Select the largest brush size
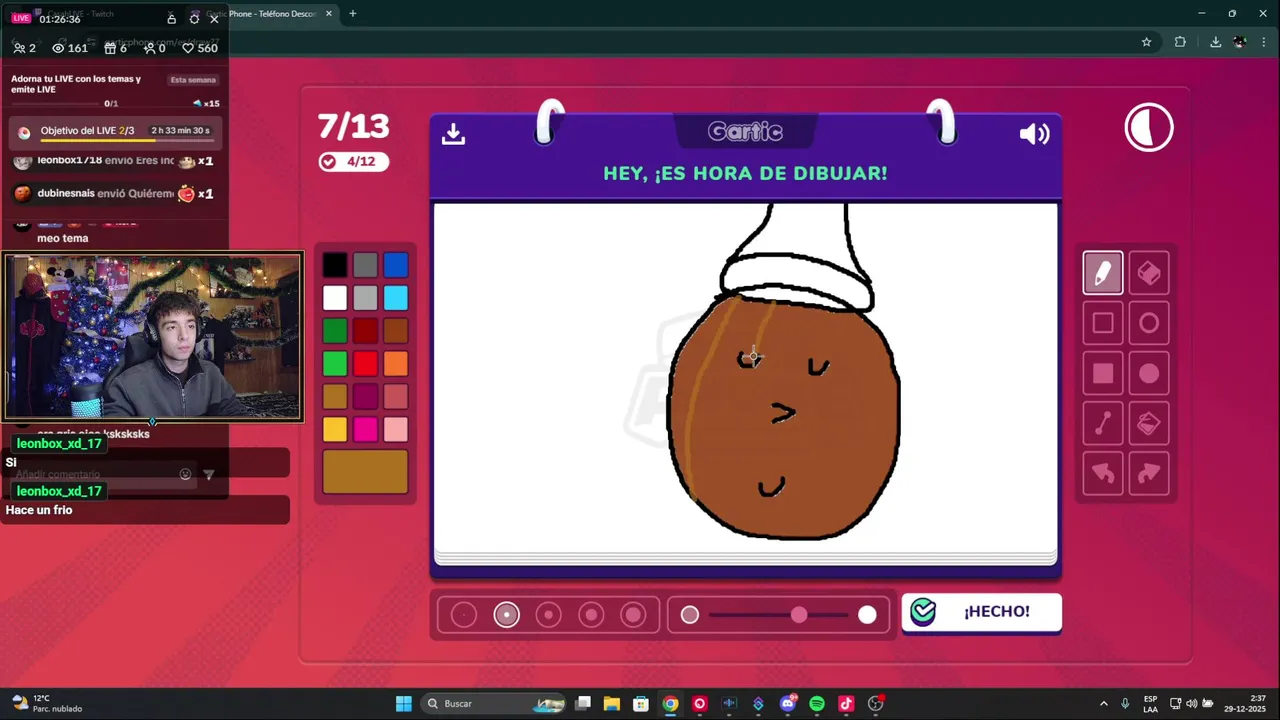1280x720 pixels. 633,615
